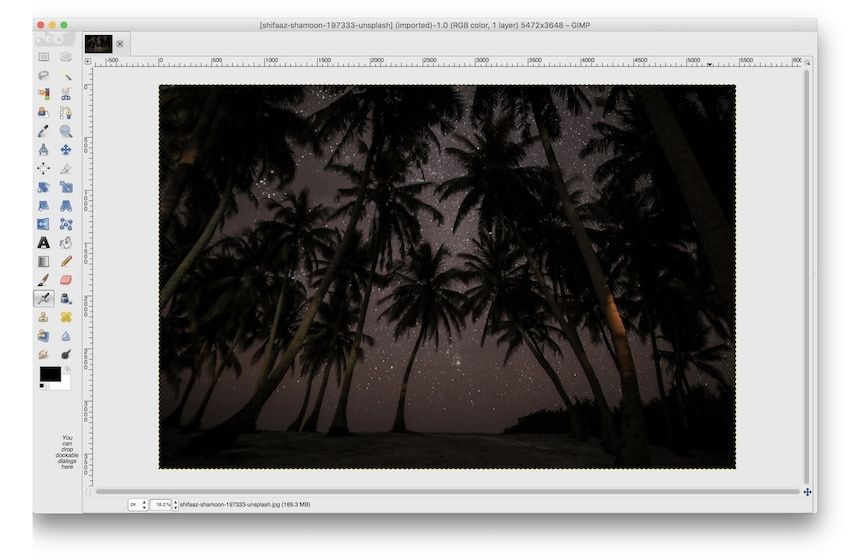This screenshot has width=850, height=560.
Task: Switch to the palm tree image tab
Action: (x=97, y=43)
